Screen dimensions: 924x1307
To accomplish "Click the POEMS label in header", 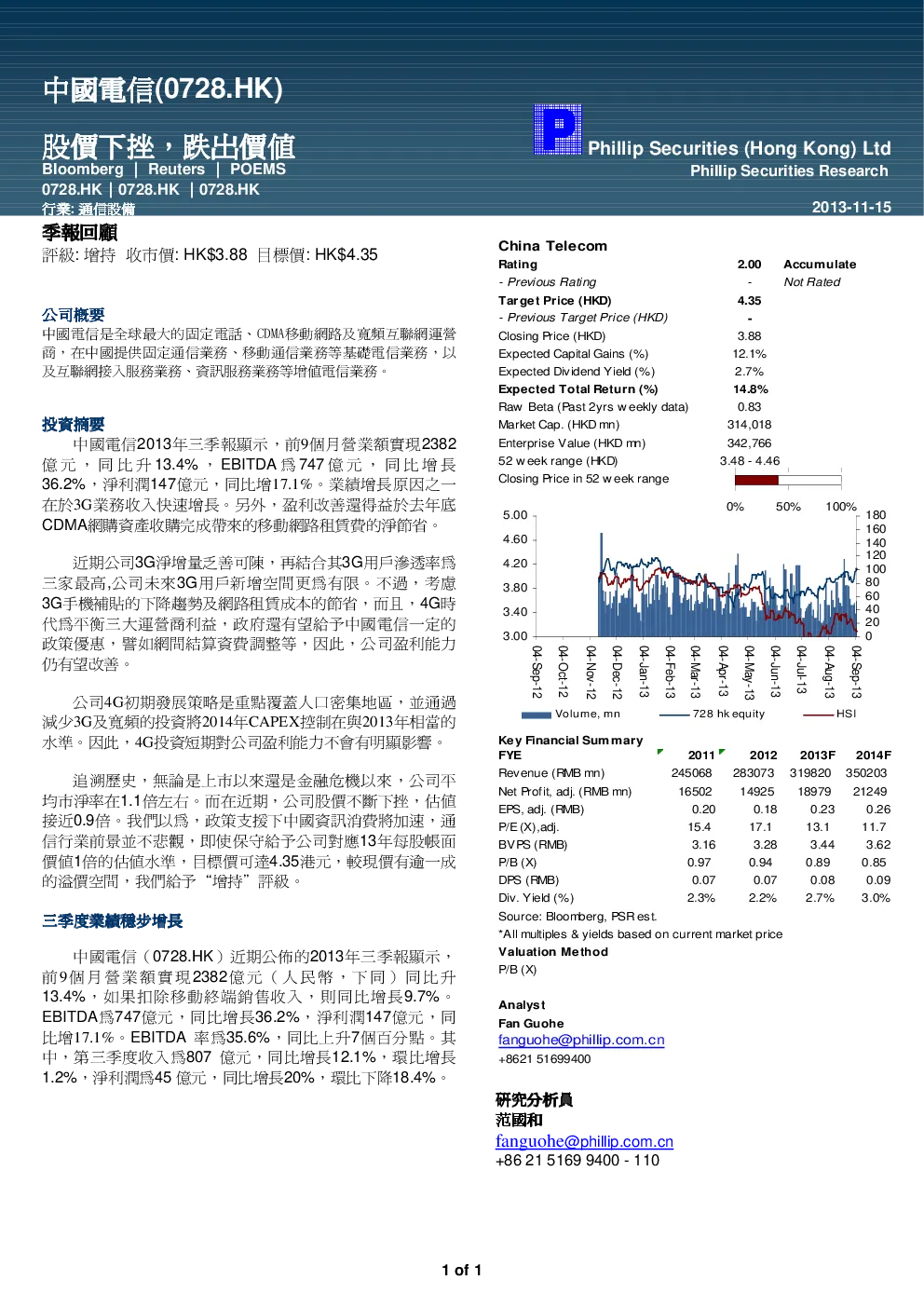I will (x=258, y=169).
